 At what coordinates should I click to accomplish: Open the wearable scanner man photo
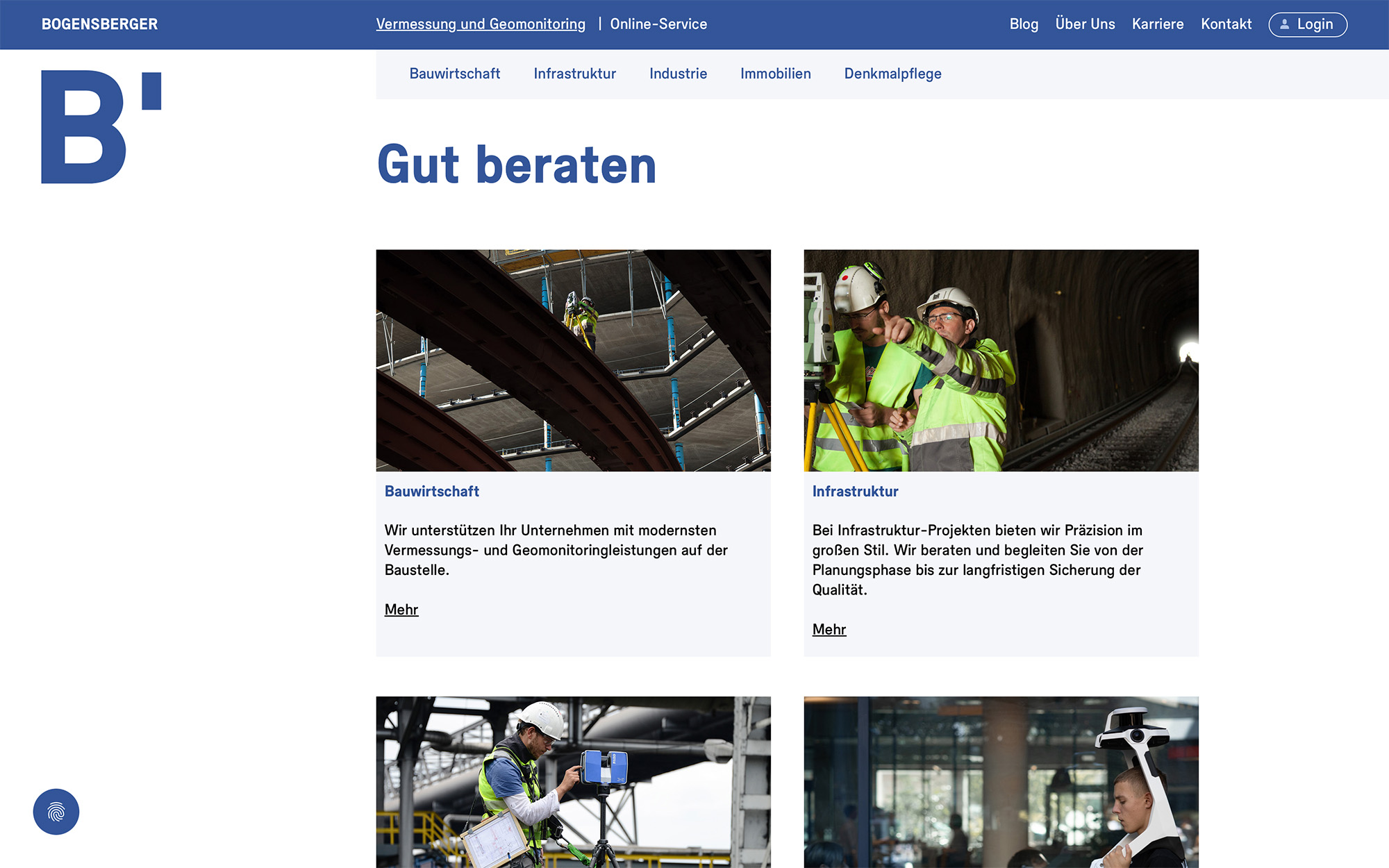point(1001,782)
